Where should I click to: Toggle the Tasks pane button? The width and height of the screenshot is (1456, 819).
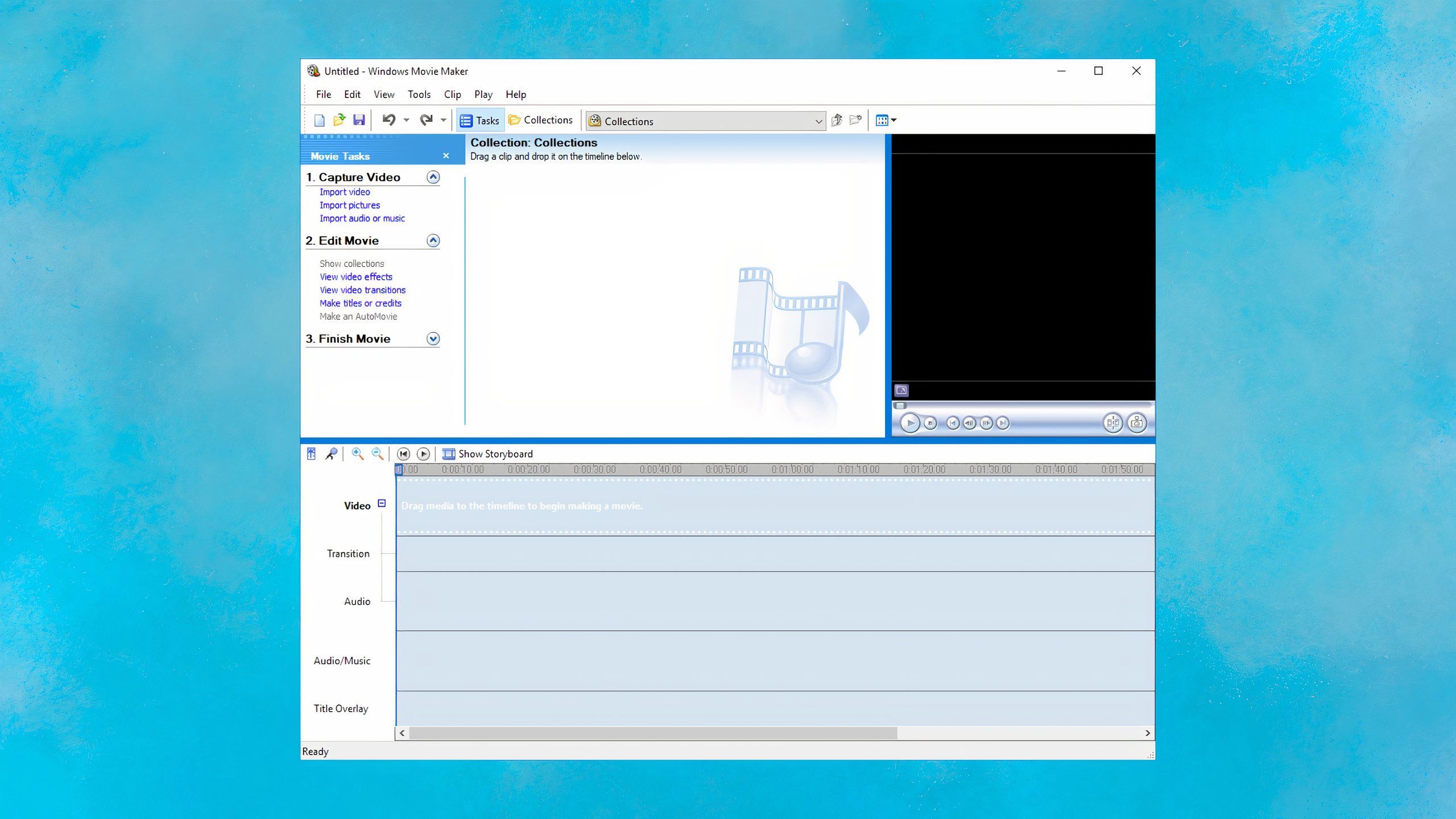pos(480,120)
